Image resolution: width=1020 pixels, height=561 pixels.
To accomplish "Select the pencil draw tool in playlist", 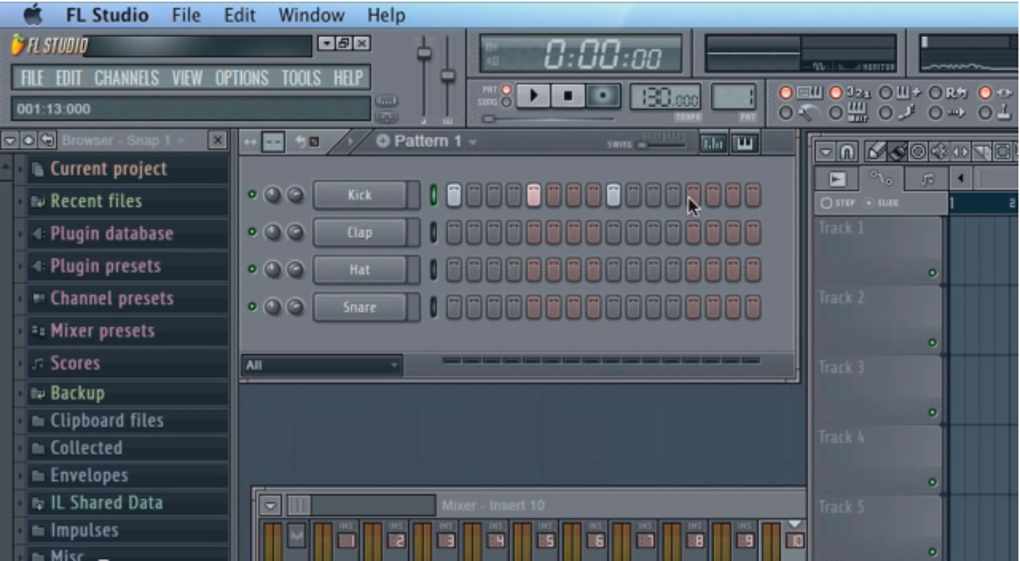I will tap(875, 152).
